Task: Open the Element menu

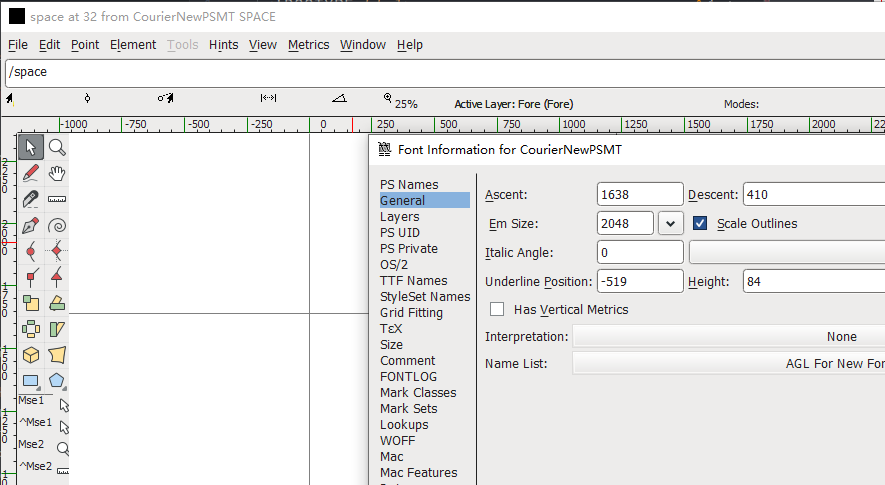Action: pyautogui.click(x=133, y=45)
